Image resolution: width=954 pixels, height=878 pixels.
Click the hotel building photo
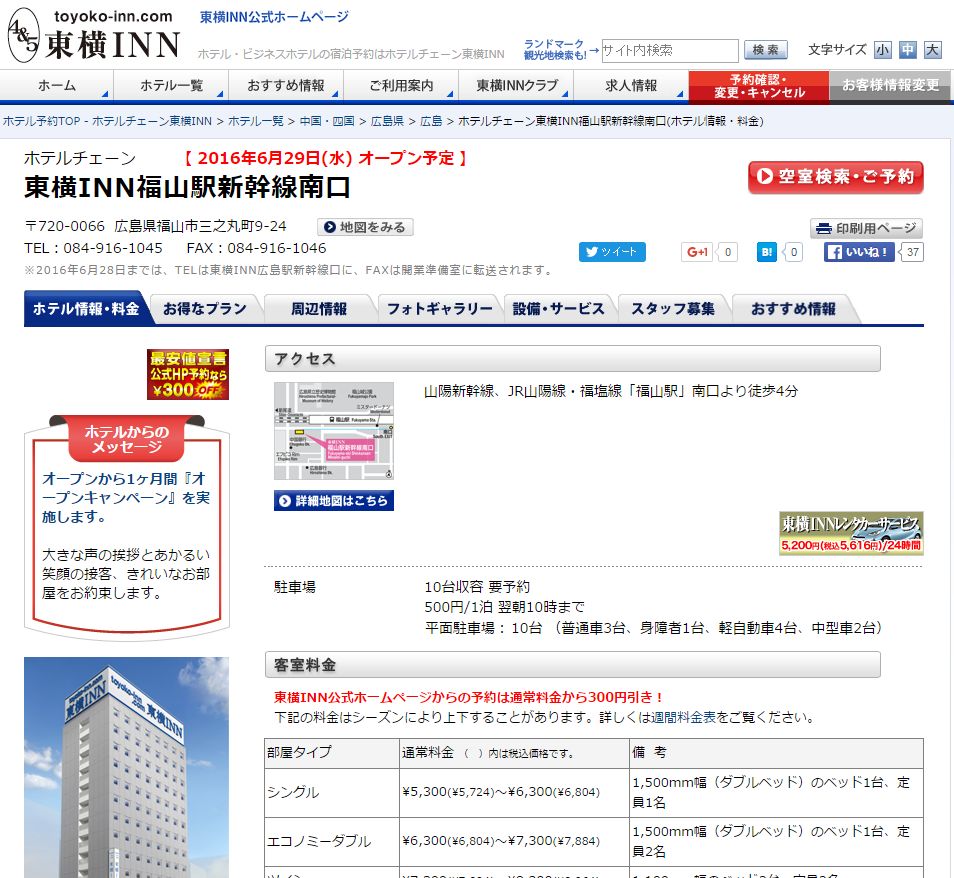coord(127,767)
